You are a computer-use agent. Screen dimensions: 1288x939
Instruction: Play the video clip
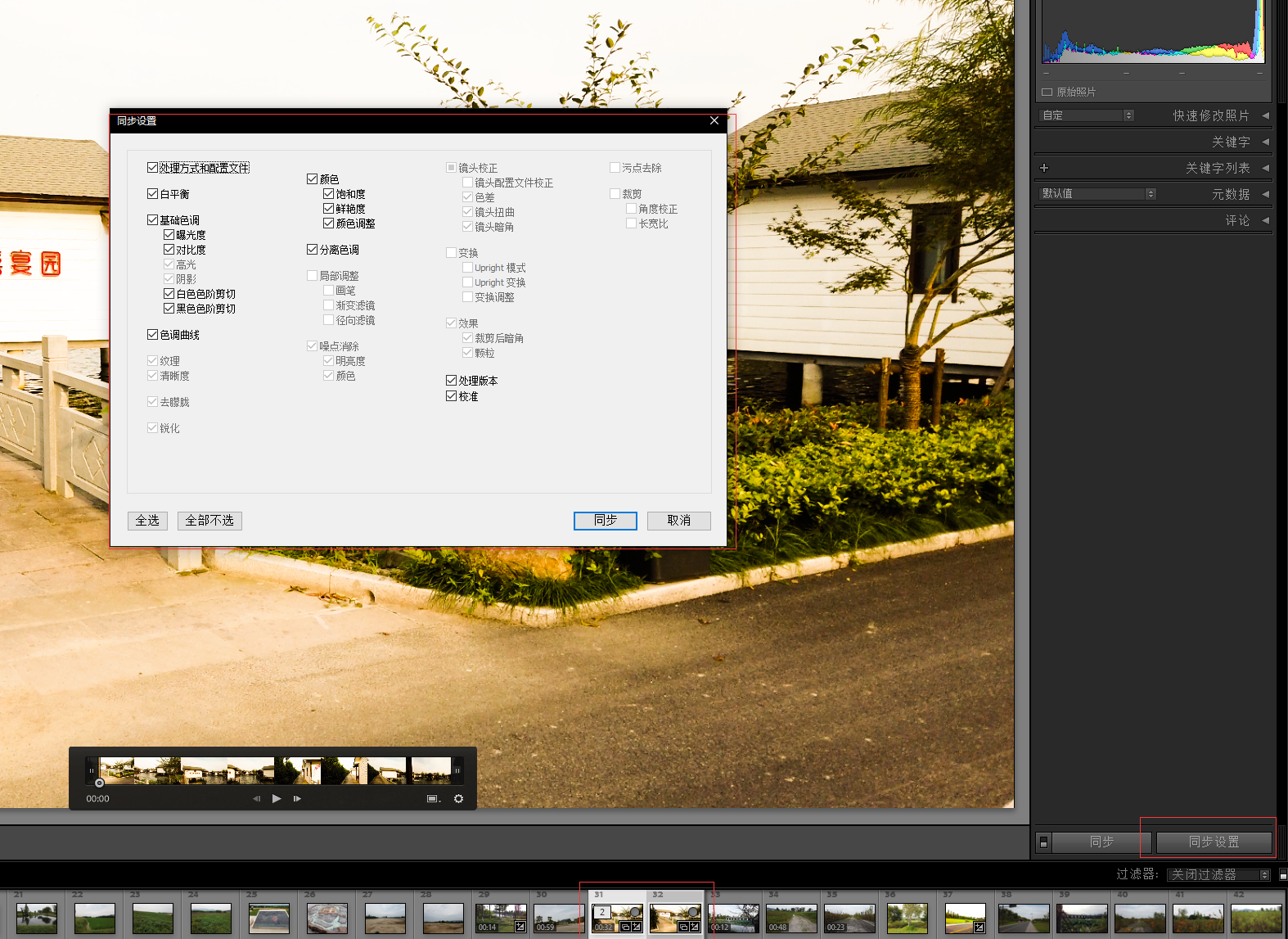point(277,798)
